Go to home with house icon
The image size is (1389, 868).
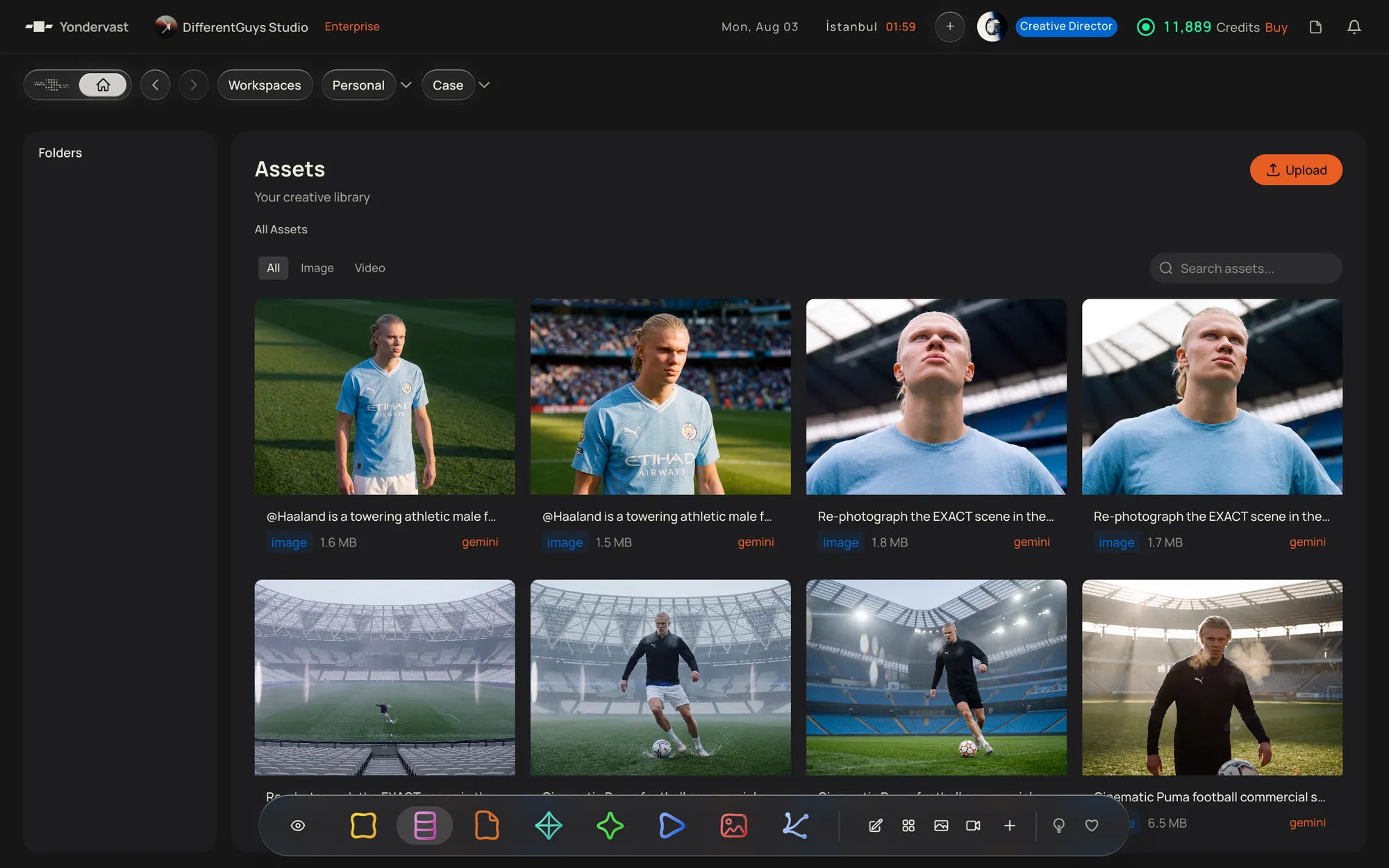[x=103, y=85]
